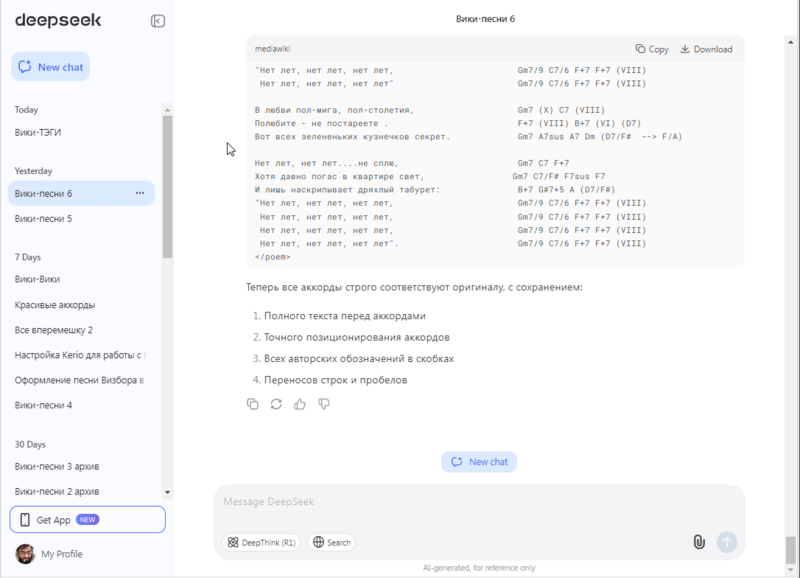Select the Вики-песни 6 conversation
This screenshot has width=800, height=578.
click(82, 193)
